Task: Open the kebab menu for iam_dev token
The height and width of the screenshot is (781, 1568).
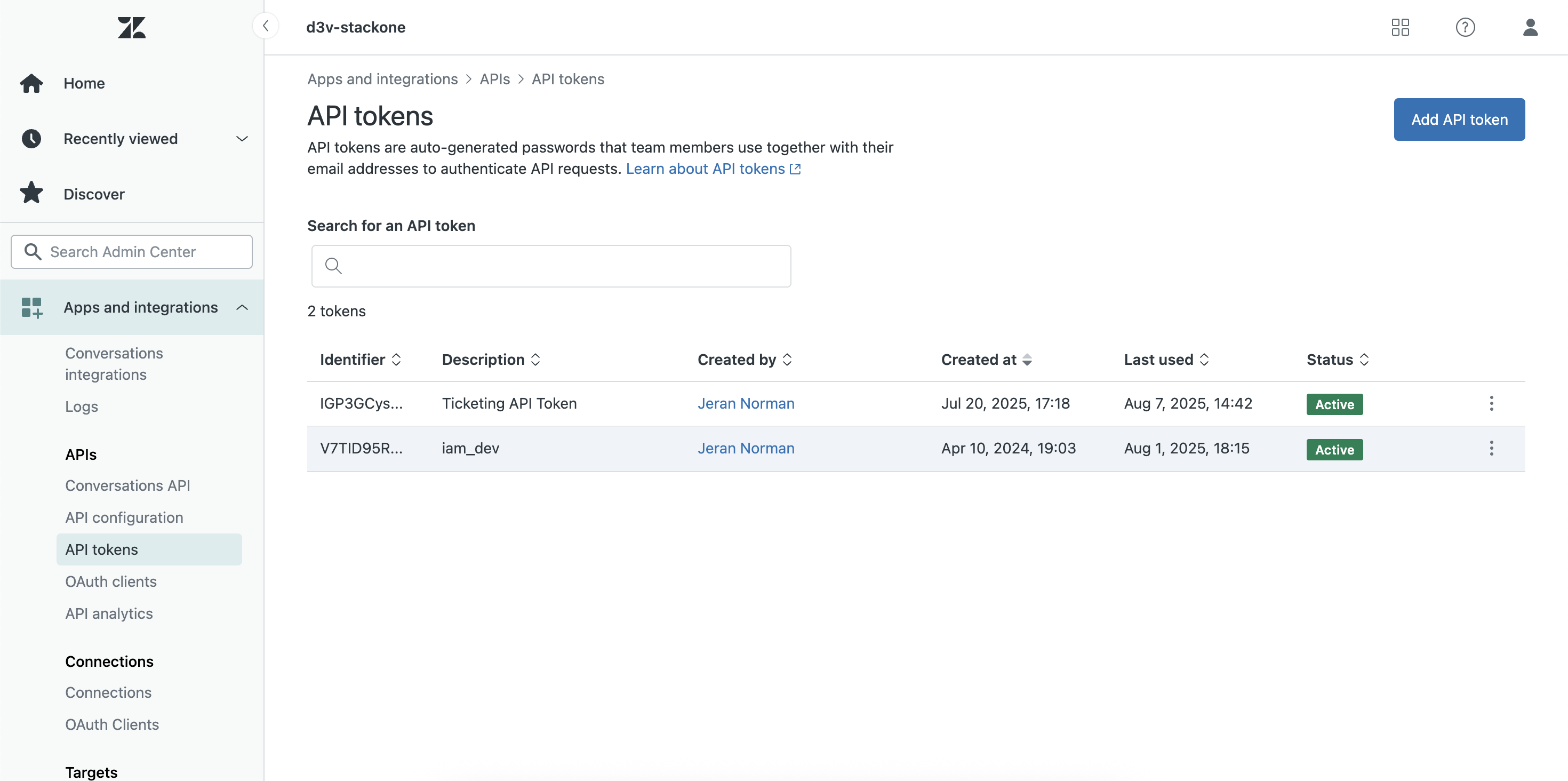Action: click(x=1491, y=449)
